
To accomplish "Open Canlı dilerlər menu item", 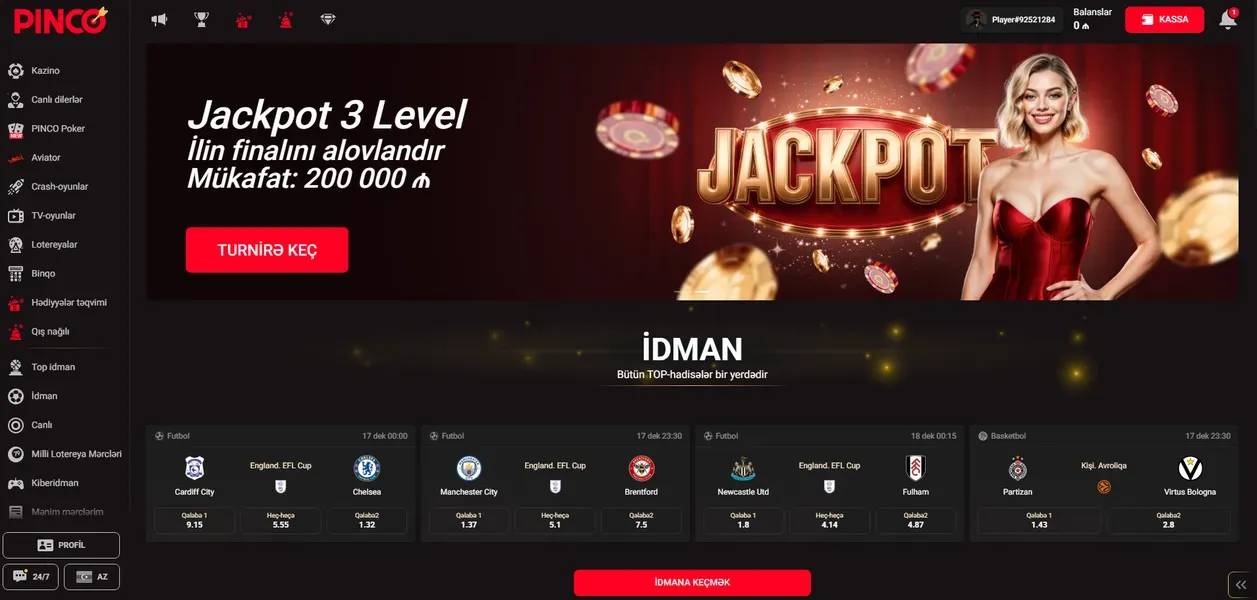I will [56, 100].
